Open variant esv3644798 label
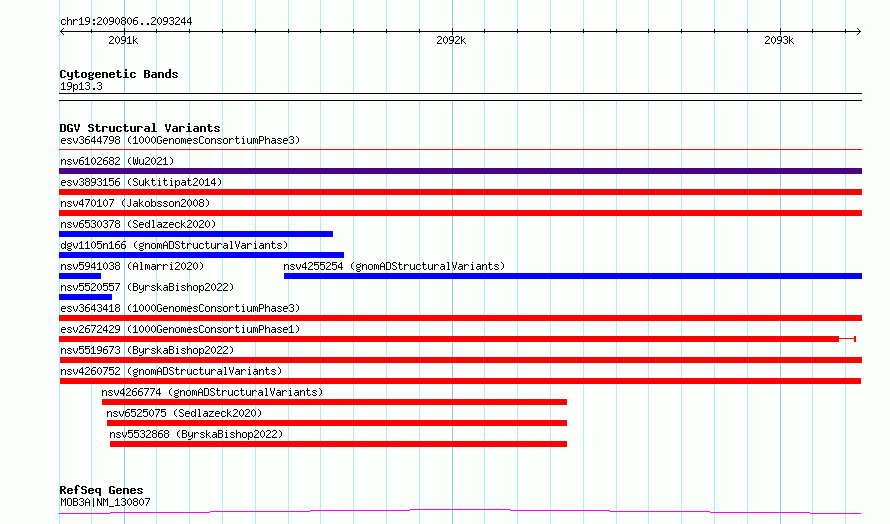This screenshot has width=890, height=524. 180,140
